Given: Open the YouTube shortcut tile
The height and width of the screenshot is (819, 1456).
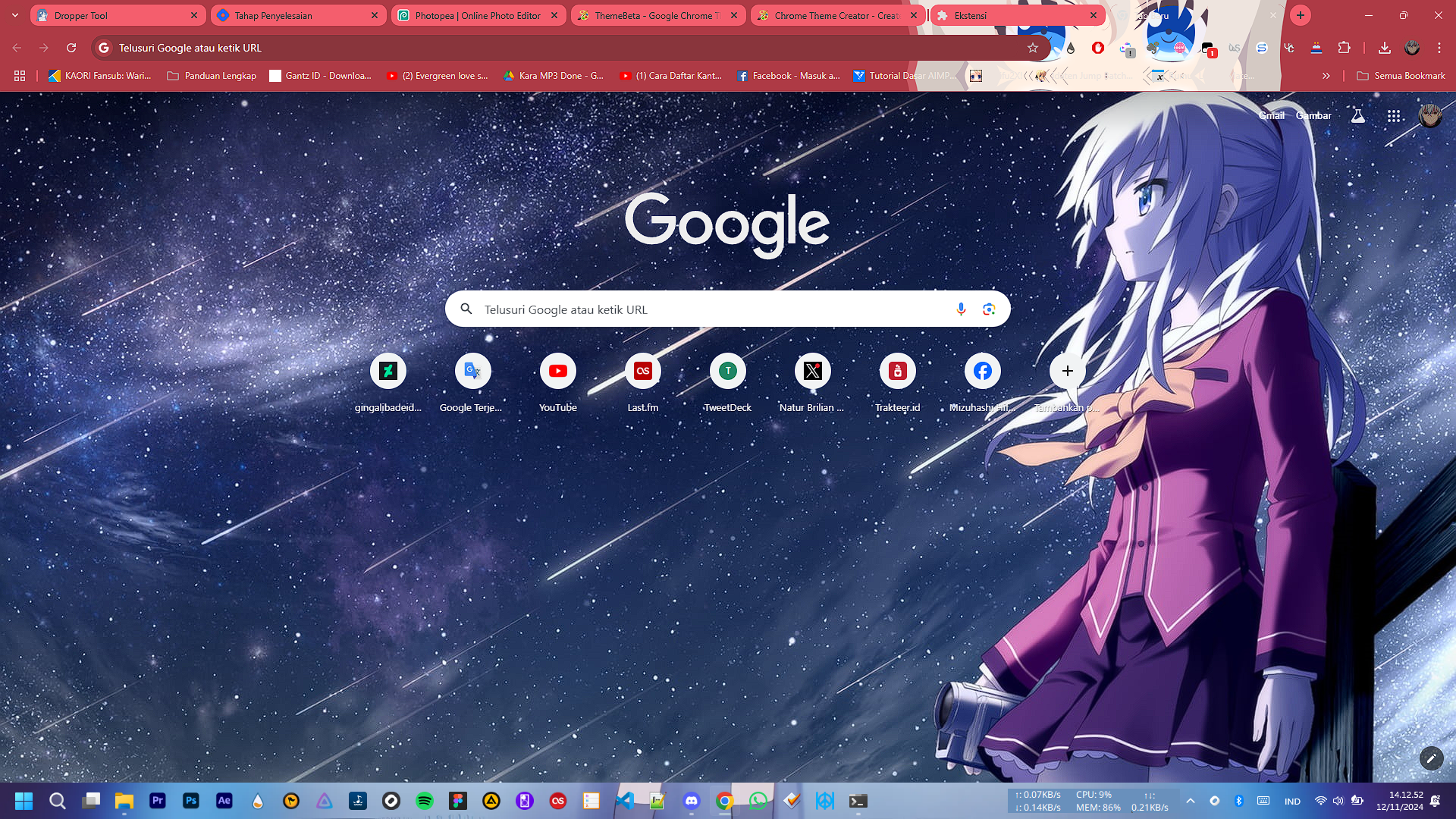Looking at the screenshot, I should (557, 371).
